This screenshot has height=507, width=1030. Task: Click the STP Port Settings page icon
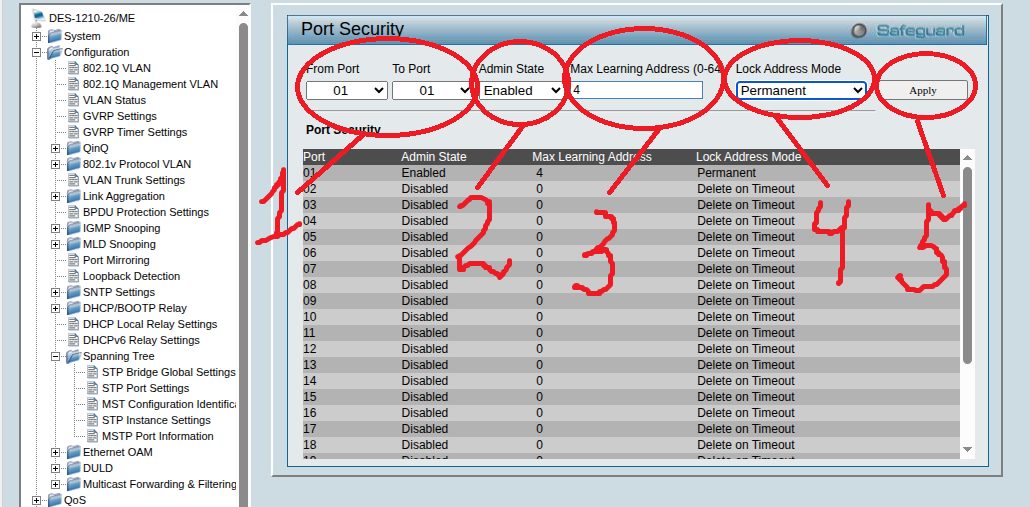(91, 388)
